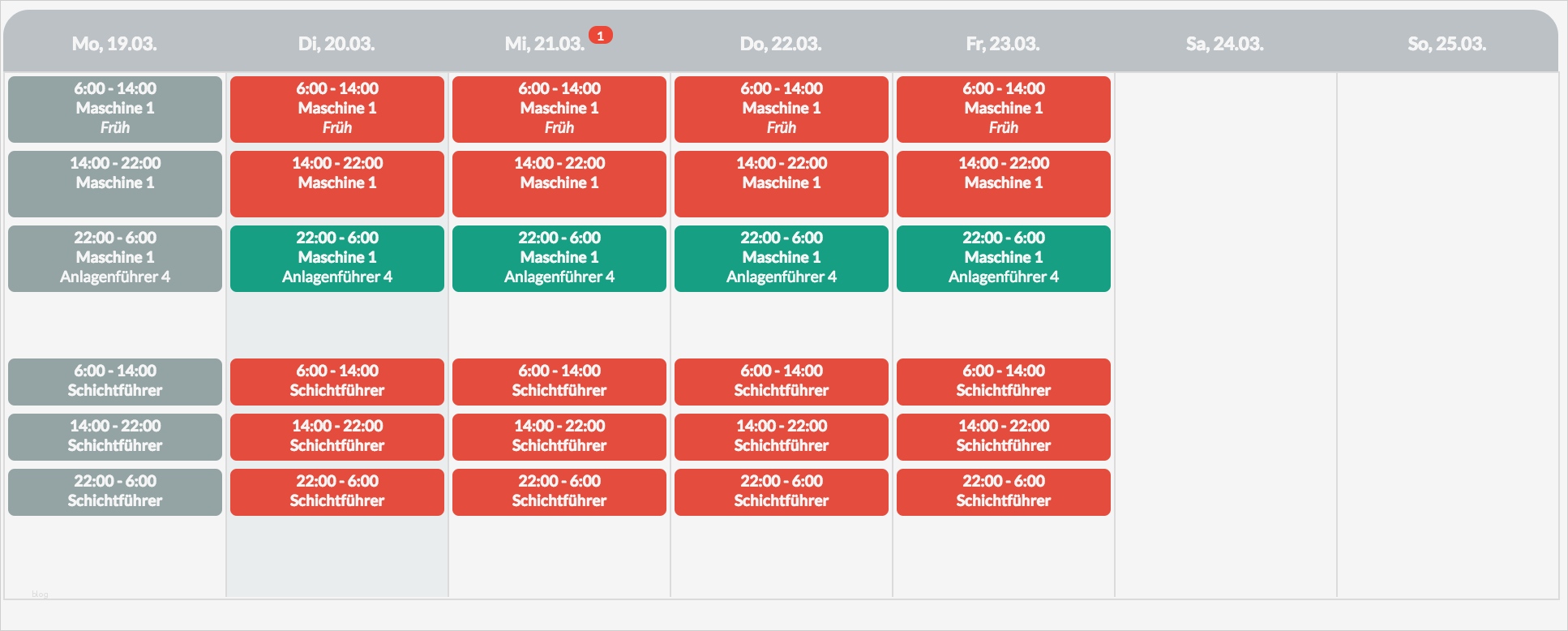This screenshot has width=1568, height=631.
Task: Open Monday 22:00 - 6:00 Anlagenführer 4 shift
Action: (115, 259)
